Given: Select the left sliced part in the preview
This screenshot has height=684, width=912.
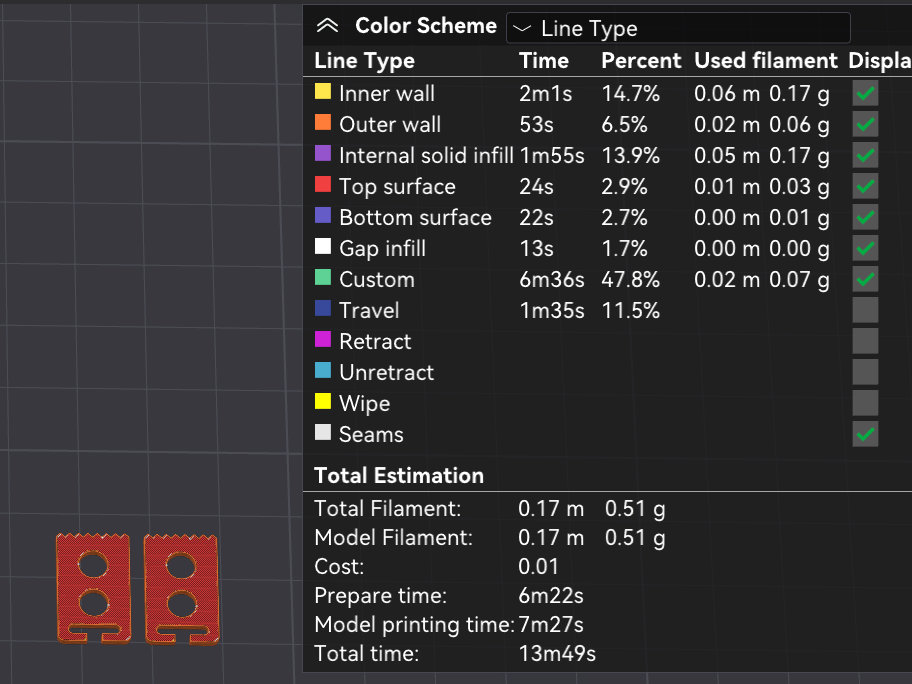Looking at the screenshot, I should coord(93,588).
